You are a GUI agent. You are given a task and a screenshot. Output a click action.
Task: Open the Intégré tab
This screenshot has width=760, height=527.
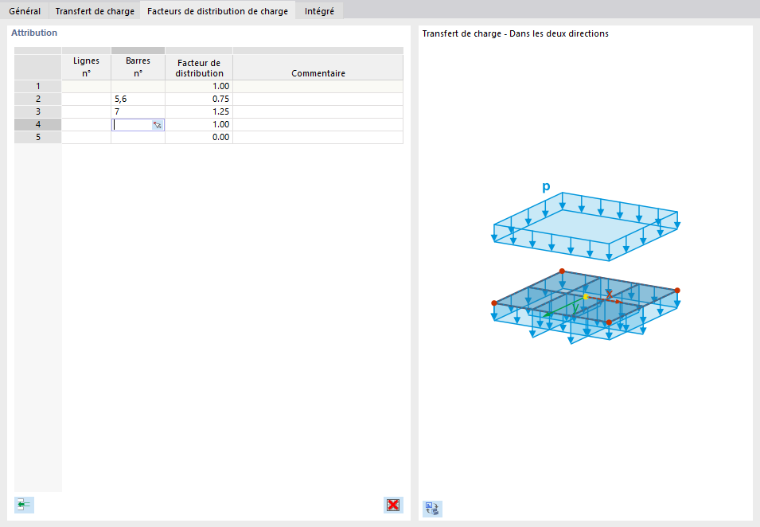pyautogui.click(x=319, y=11)
